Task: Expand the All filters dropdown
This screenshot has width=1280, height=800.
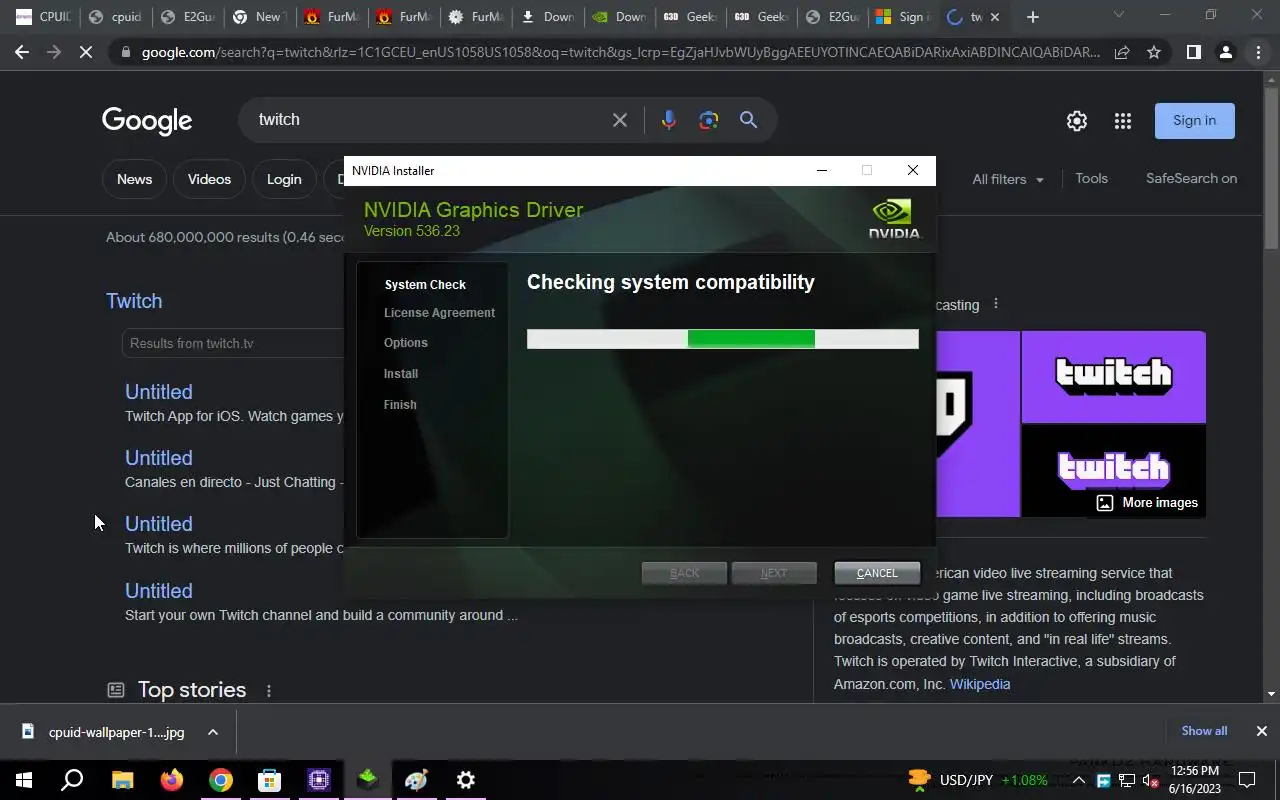Action: [x=1008, y=179]
